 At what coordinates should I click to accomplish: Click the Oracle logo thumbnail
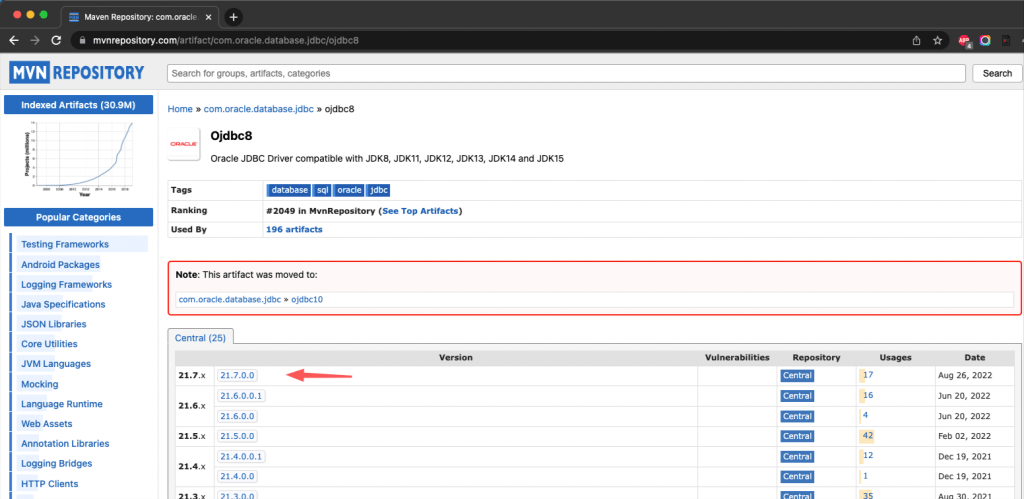tap(184, 143)
